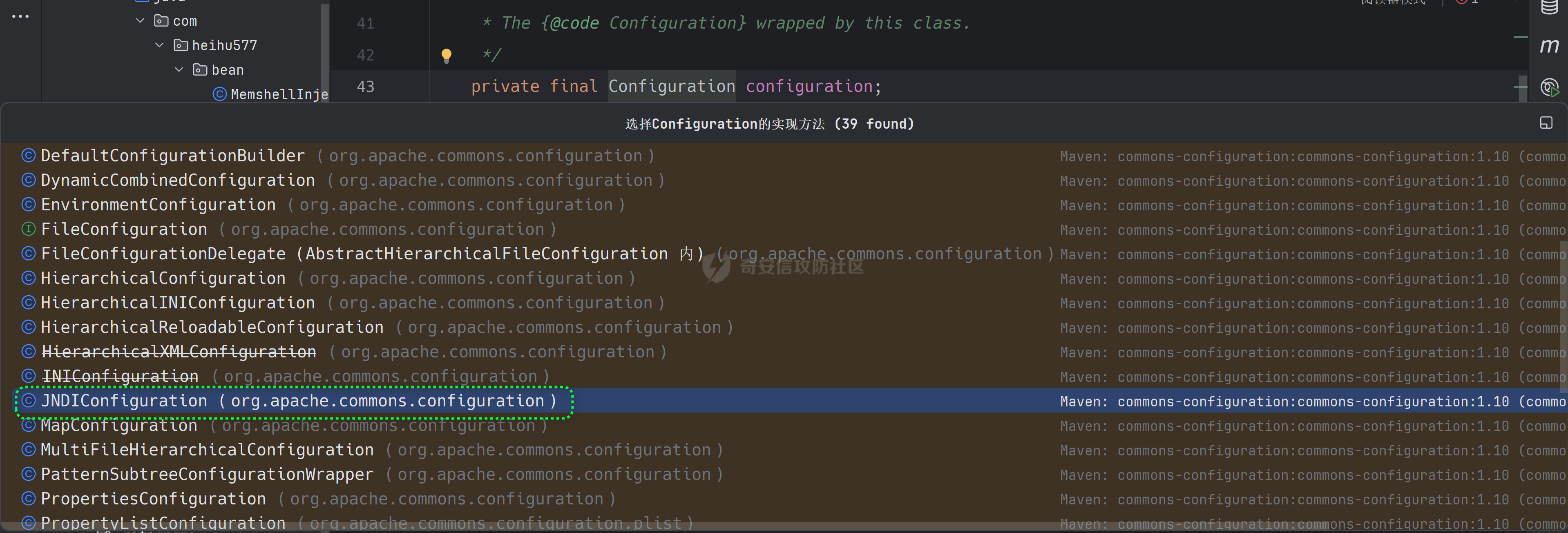The width and height of the screenshot is (1568, 533).
Task: Collapse the heihu577 package folder
Action: tap(159, 45)
